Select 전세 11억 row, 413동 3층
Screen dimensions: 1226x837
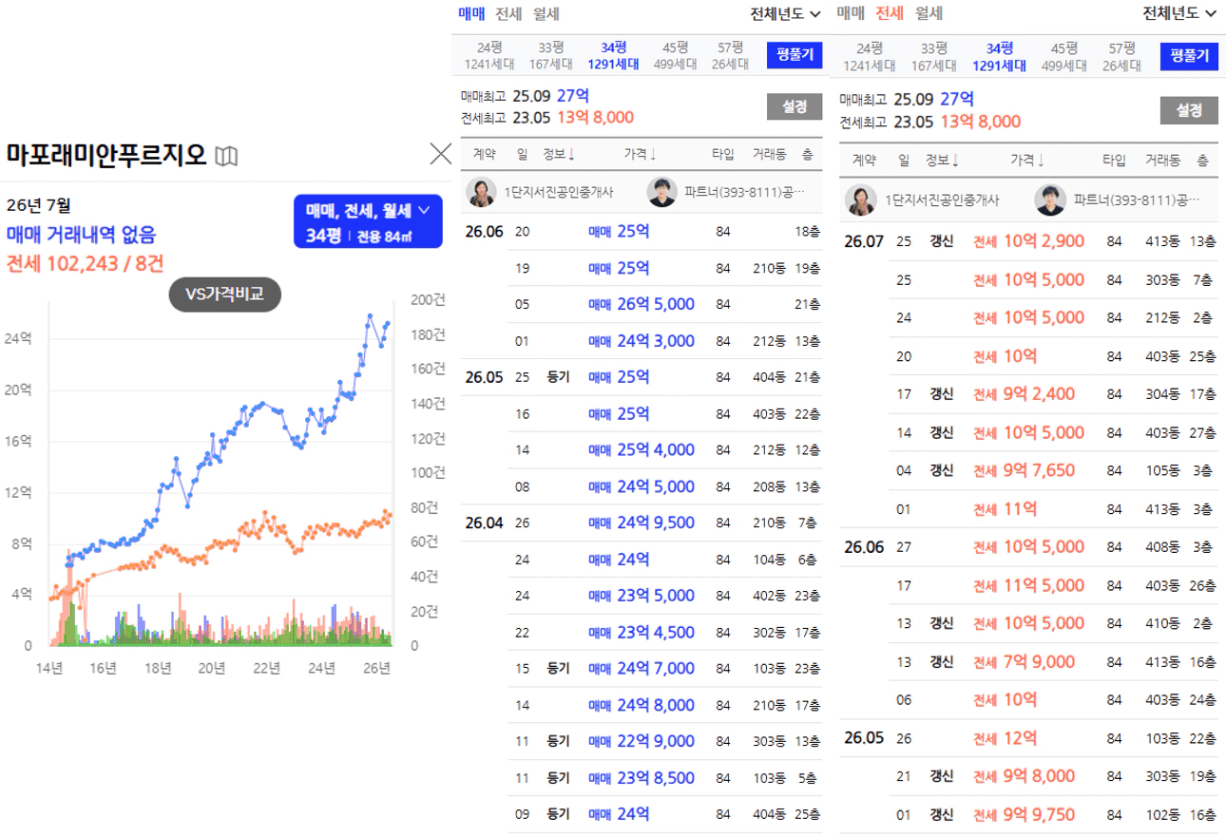[x=1053, y=509]
